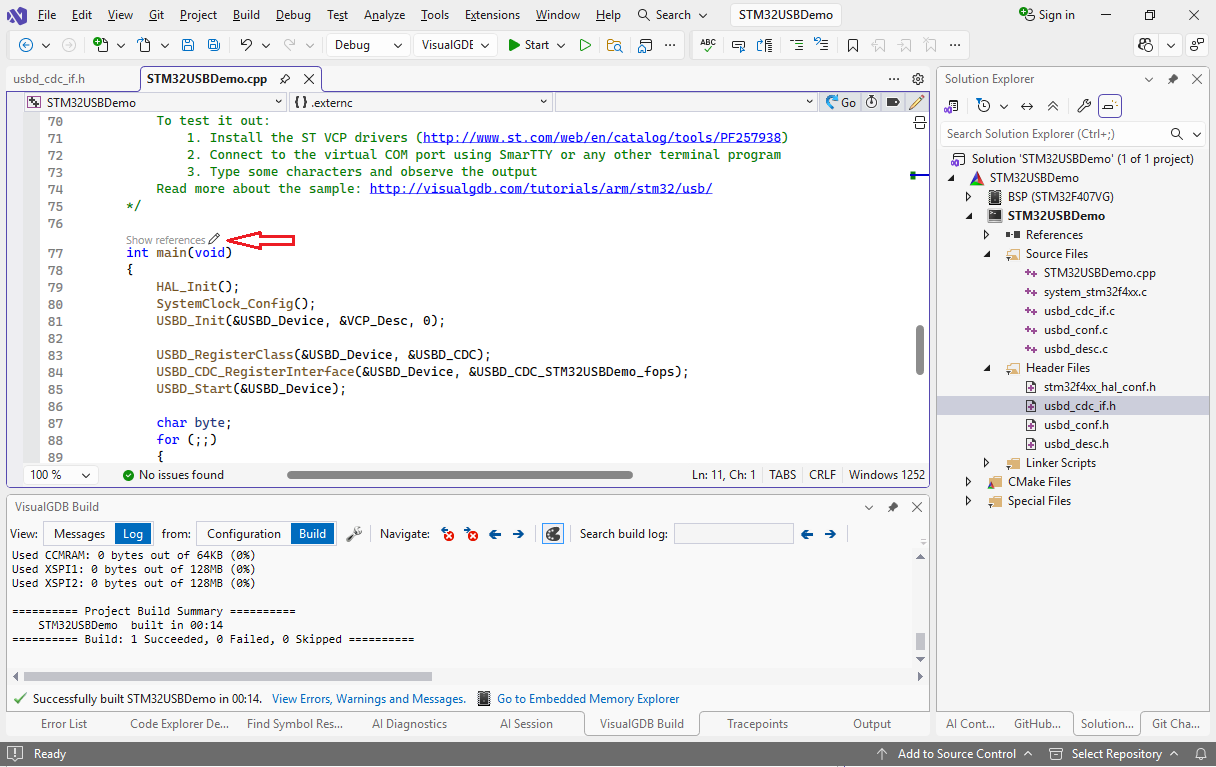Click the Solution Explorer properties wrench icon
The width and height of the screenshot is (1216, 767).
(x=1083, y=106)
